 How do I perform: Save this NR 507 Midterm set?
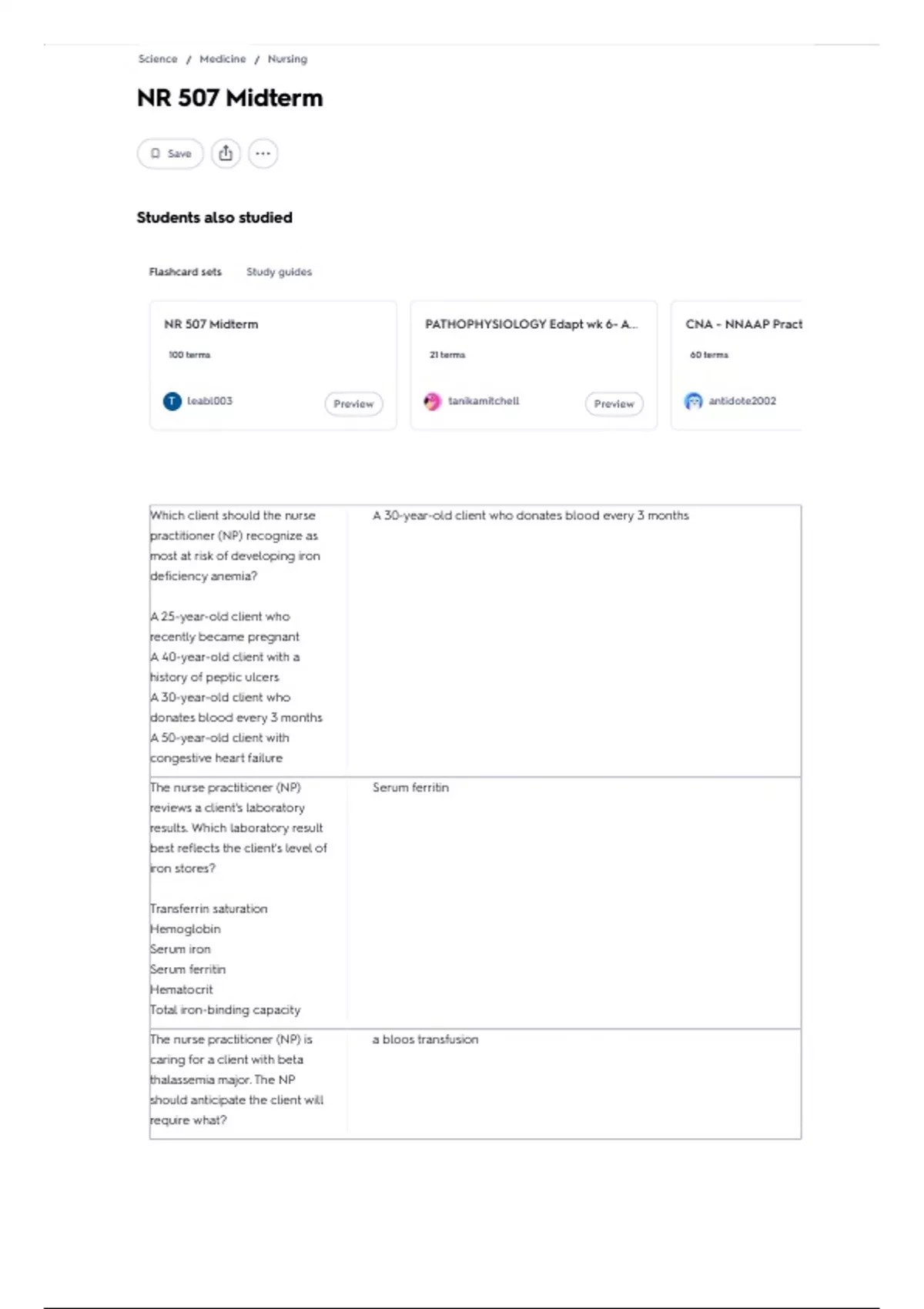tap(170, 153)
